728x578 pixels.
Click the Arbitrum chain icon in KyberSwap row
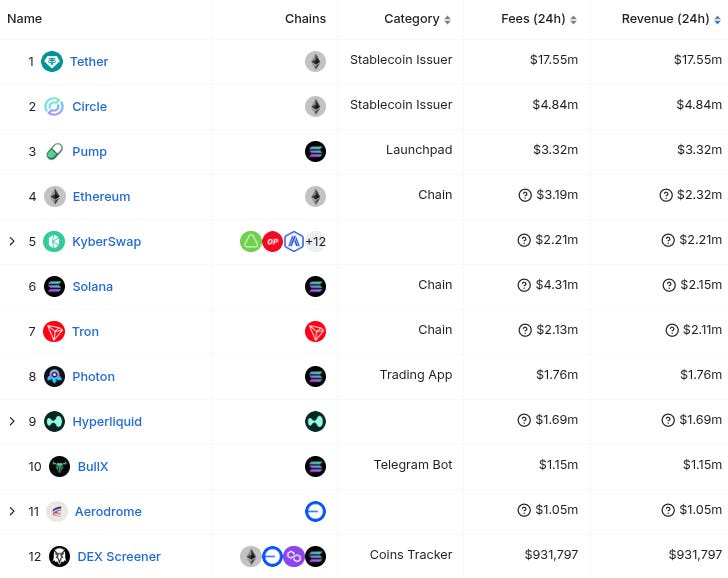(x=294, y=241)
